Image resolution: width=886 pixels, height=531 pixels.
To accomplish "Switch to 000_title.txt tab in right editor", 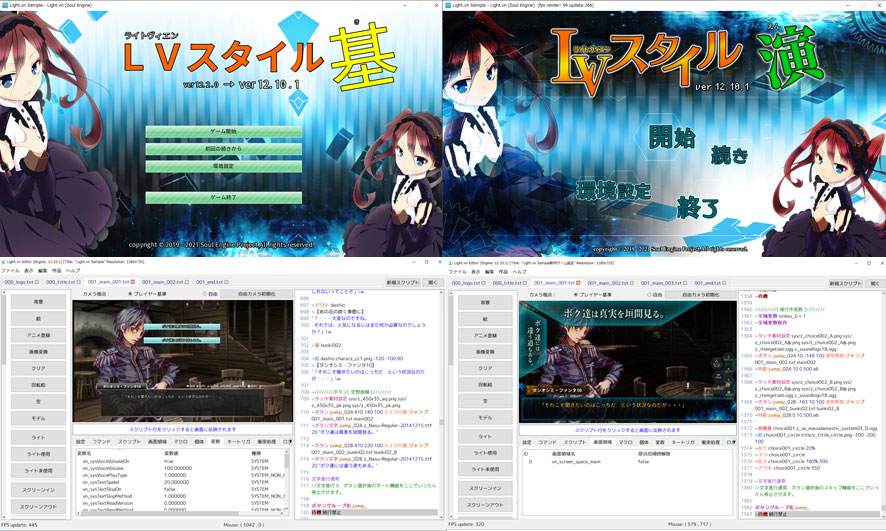I will [505, 283].
